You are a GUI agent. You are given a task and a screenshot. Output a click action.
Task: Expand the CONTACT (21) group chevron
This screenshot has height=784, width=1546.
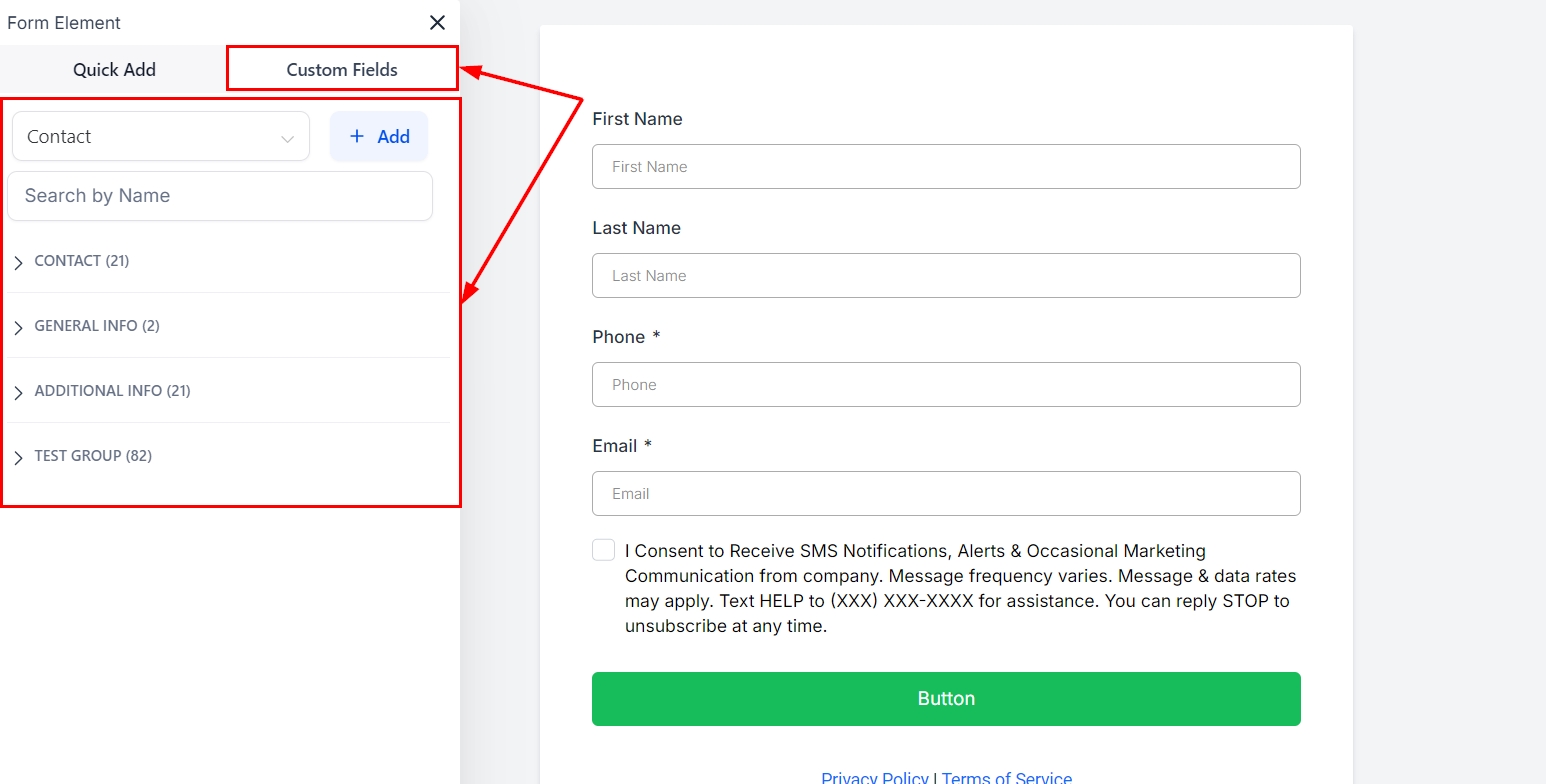[x=19, y=262]
